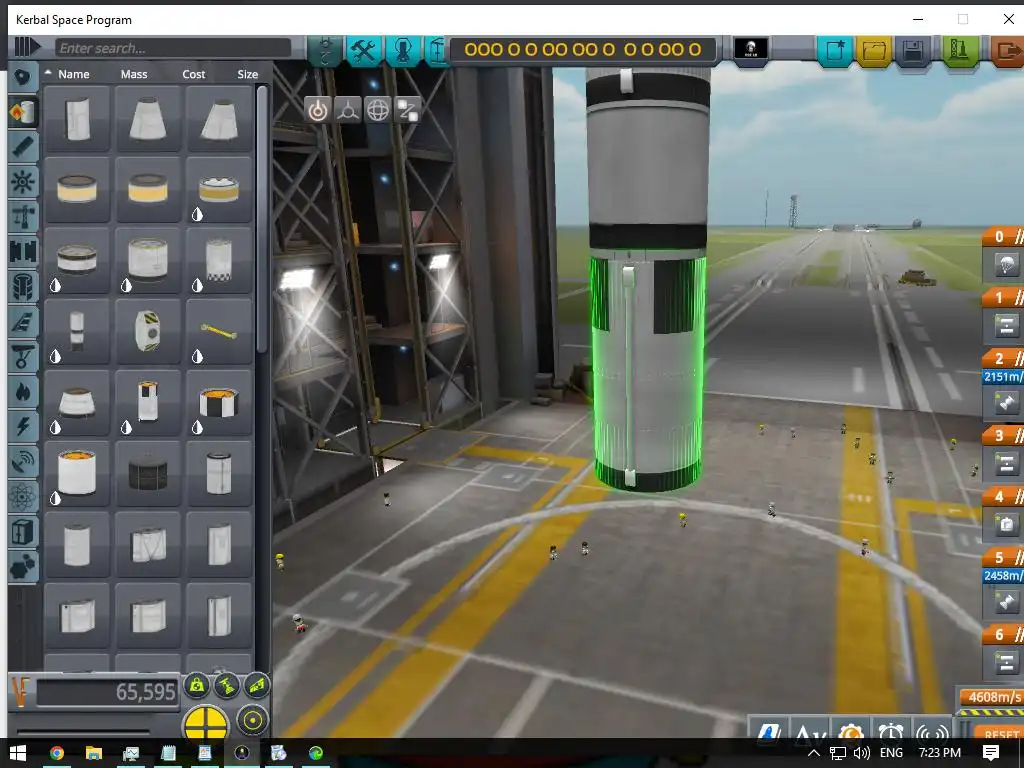1024x768 pixels.
Task: Open the Command and Control category
Action: [x=23, y=182]
